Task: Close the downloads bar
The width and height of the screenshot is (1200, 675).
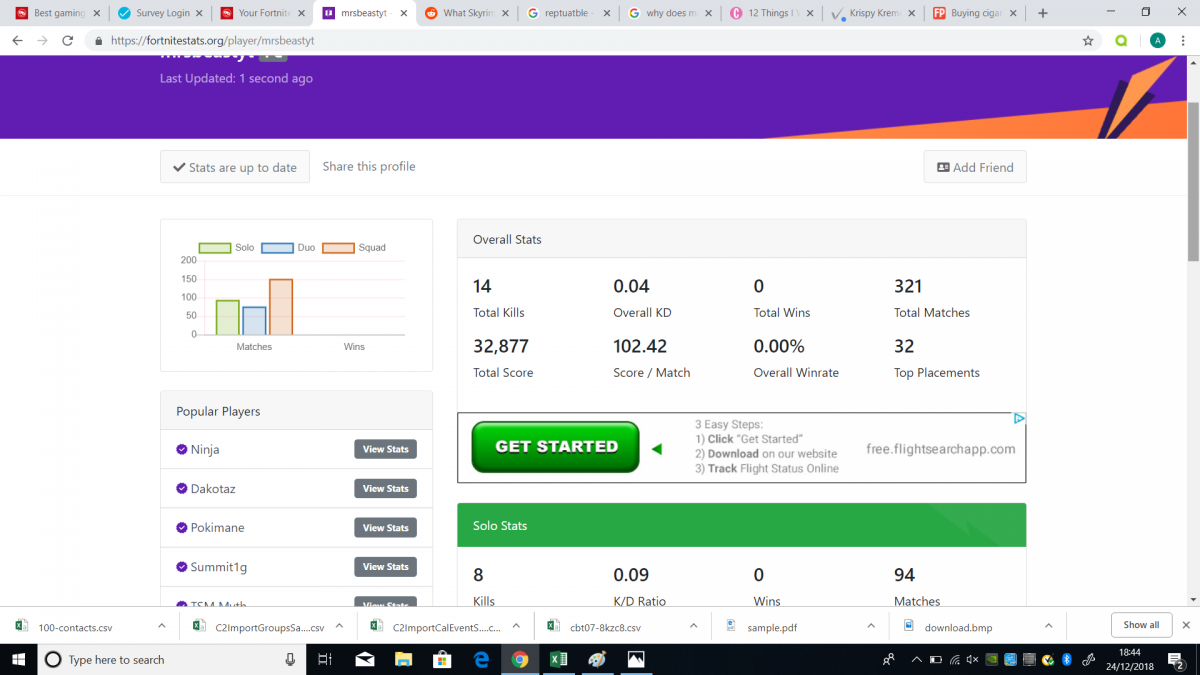Action: [x=1186, y=625]
